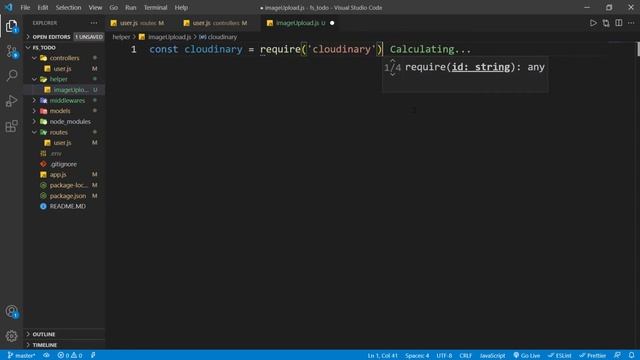
Task: Change indentation via Spaces: 4
Action: click(417, 356)
